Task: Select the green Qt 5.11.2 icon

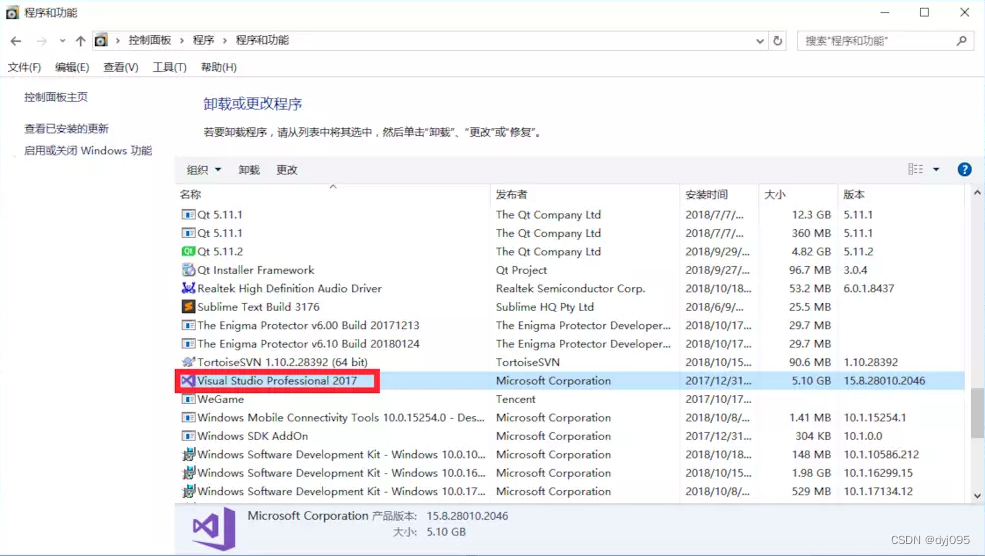Action: point(188,251)
